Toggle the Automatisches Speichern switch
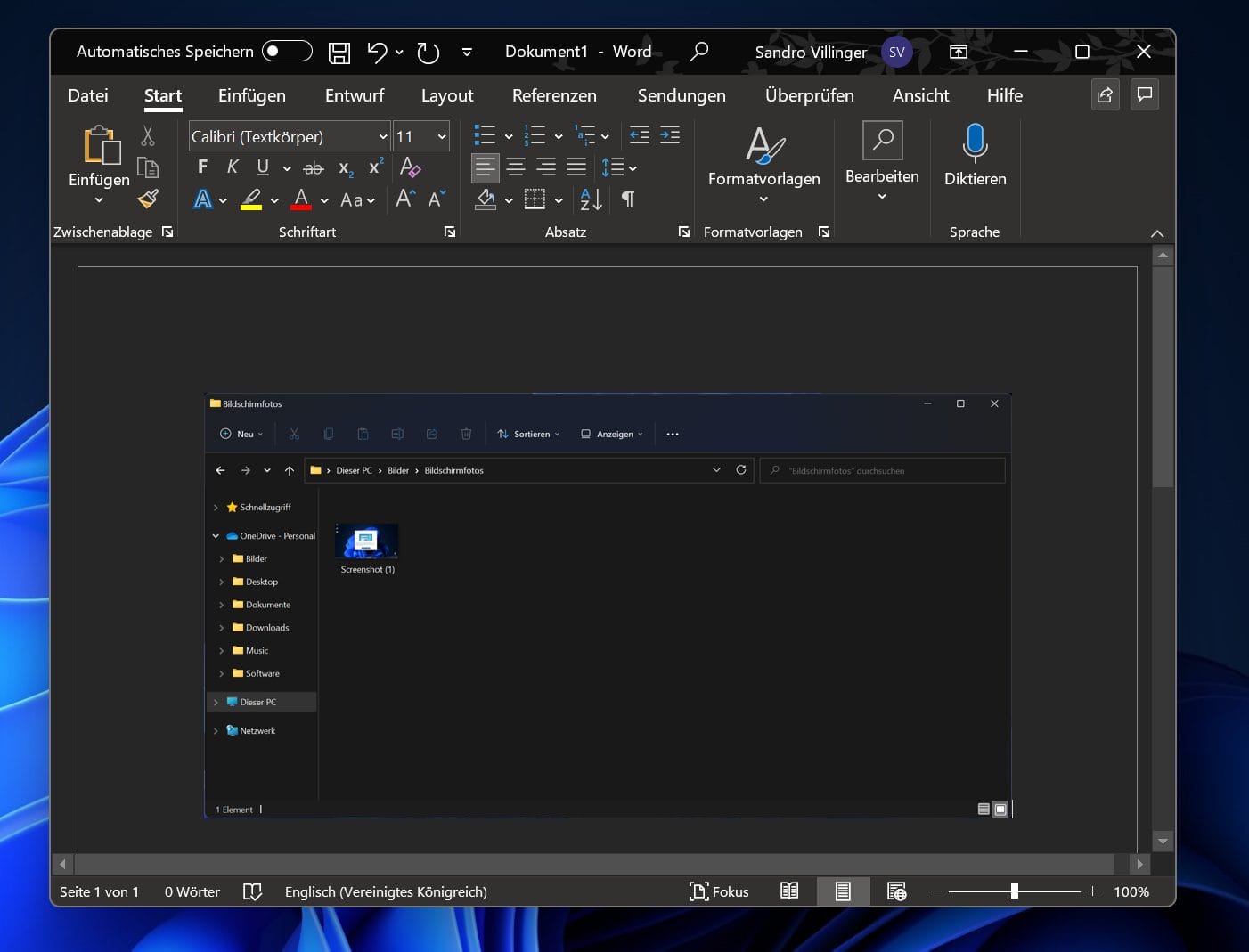 coord(287,52)
